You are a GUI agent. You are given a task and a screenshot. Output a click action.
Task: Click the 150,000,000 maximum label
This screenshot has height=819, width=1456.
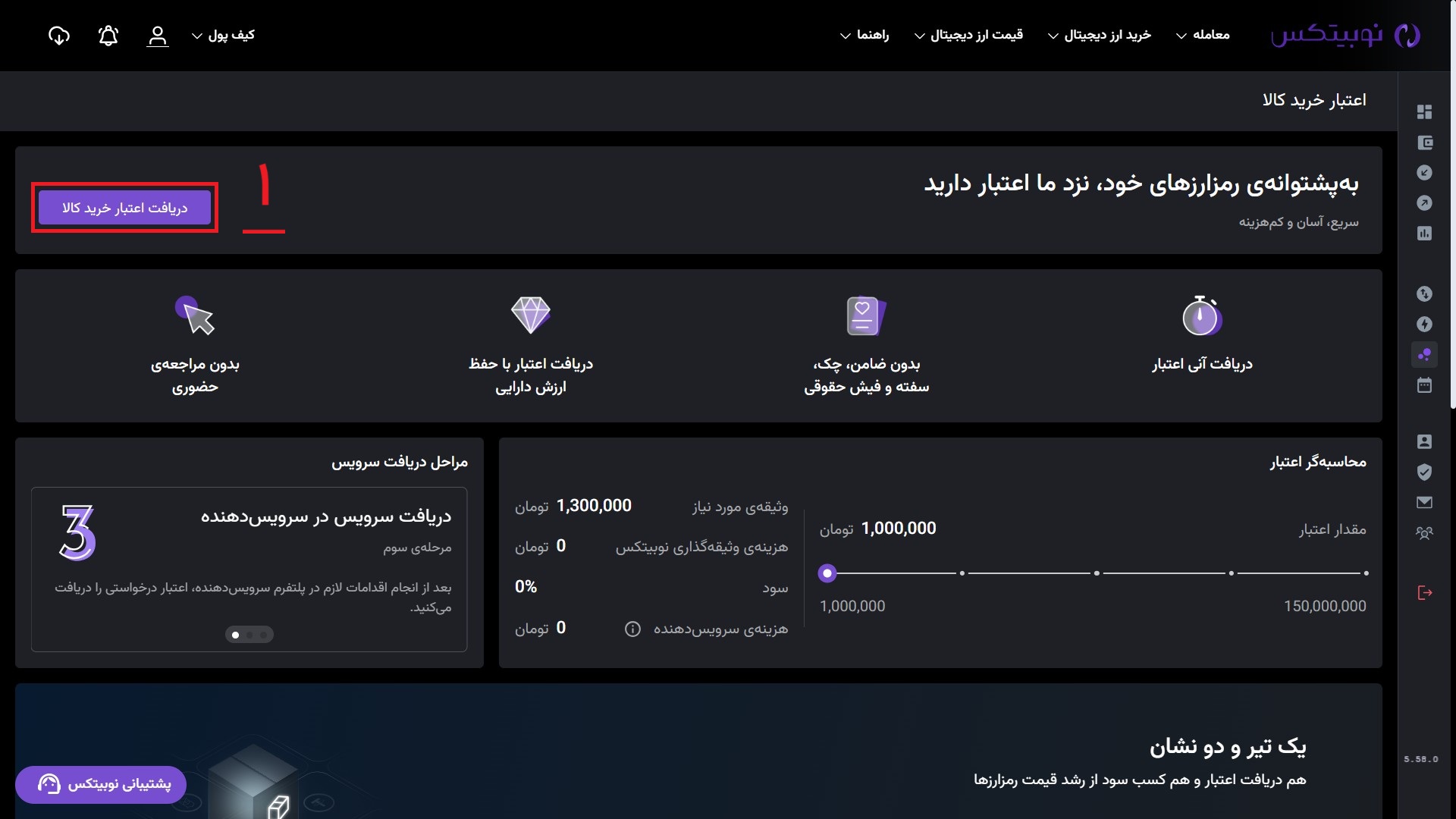coord(1325,606)
